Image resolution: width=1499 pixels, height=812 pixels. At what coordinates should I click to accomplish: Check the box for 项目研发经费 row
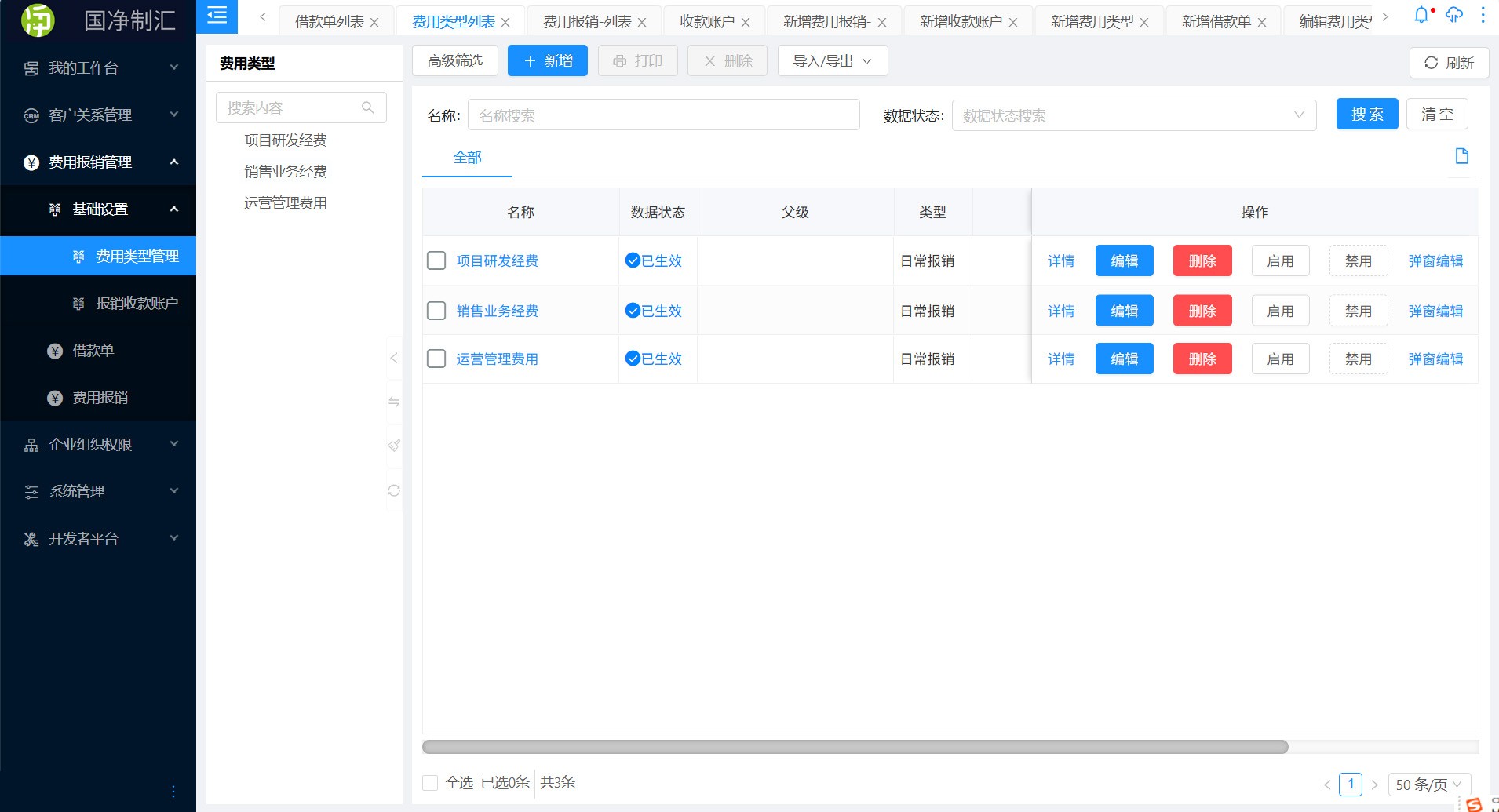(x=436, y=260)
